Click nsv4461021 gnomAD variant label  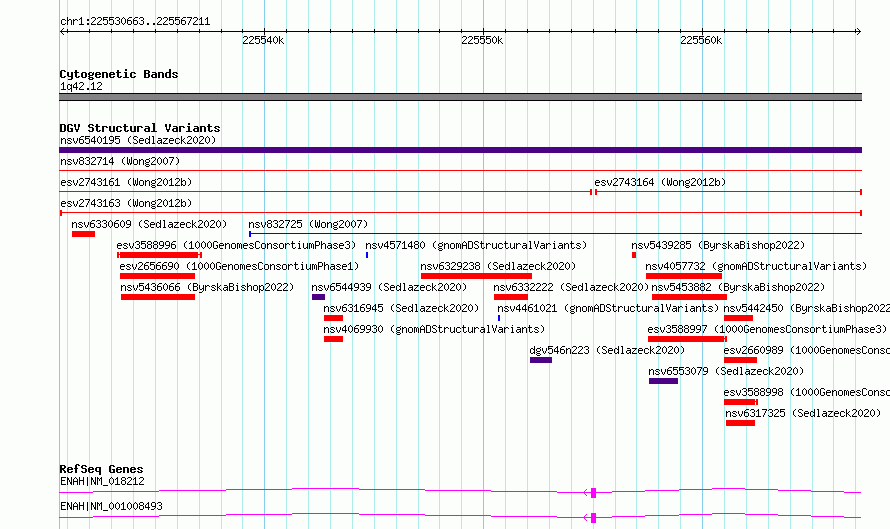tap(608, 308)
